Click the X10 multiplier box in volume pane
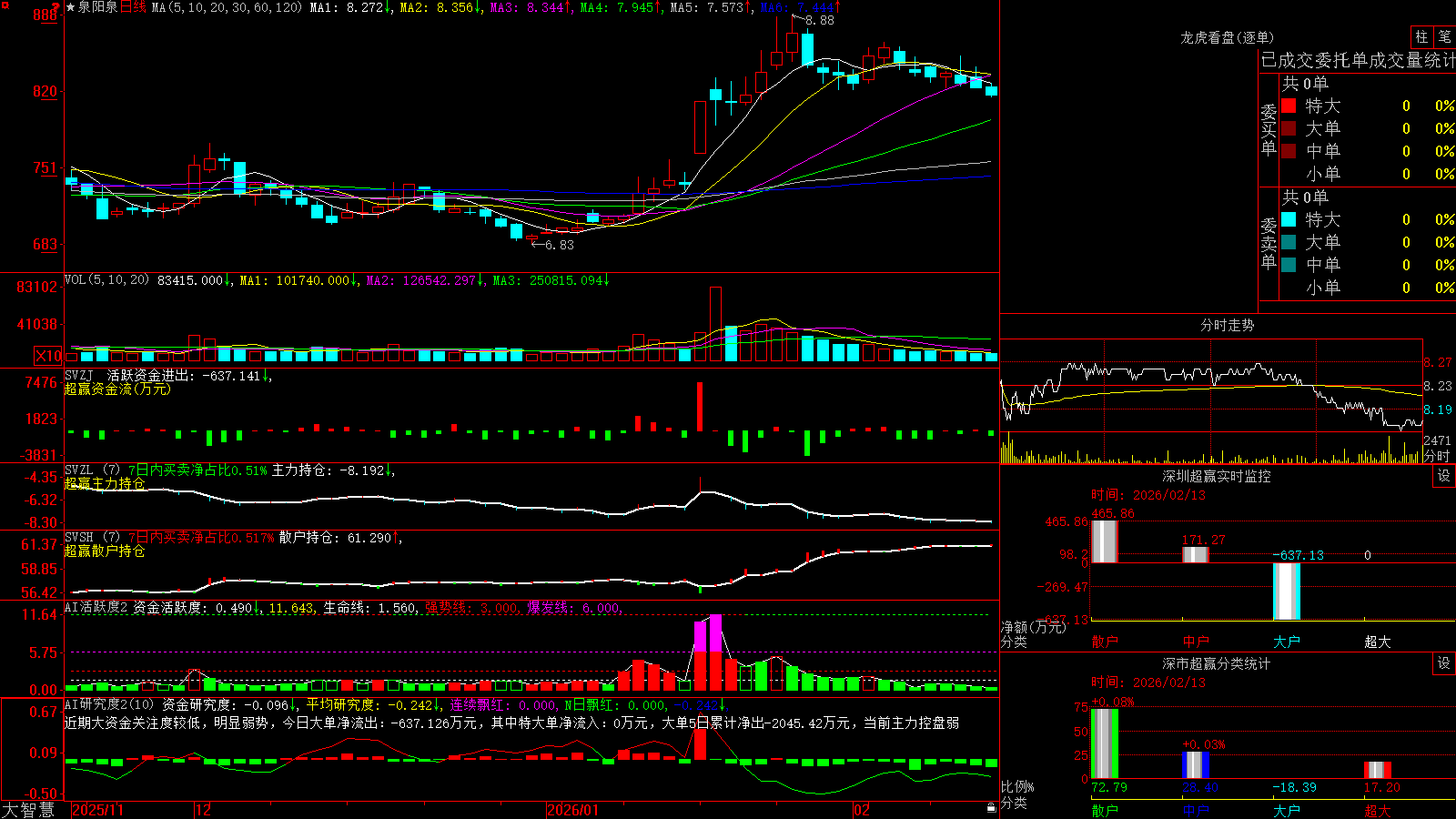This screenshot has height=819, width=1456. coord(48,356)
